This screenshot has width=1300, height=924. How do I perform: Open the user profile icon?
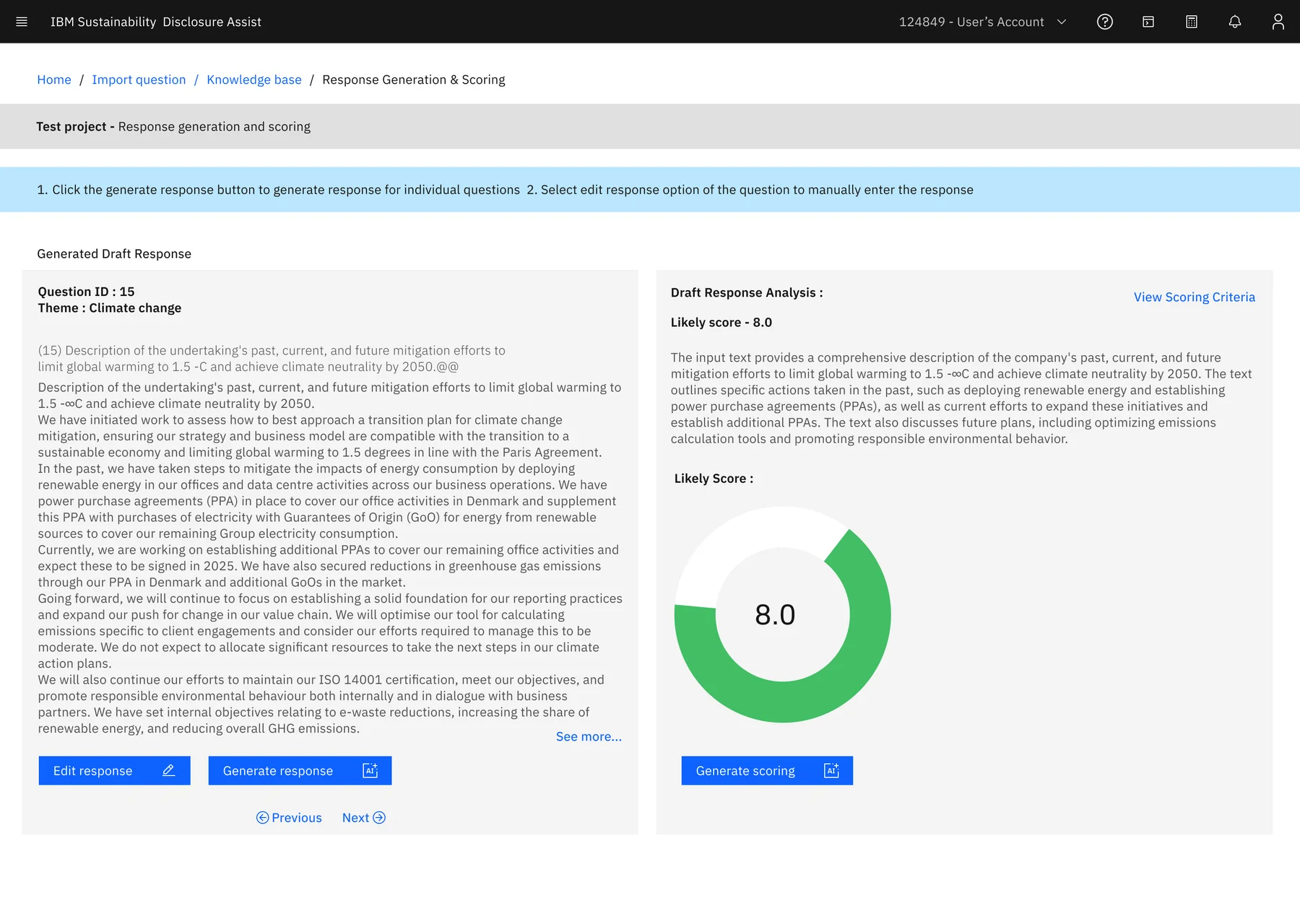[1278, 22]
